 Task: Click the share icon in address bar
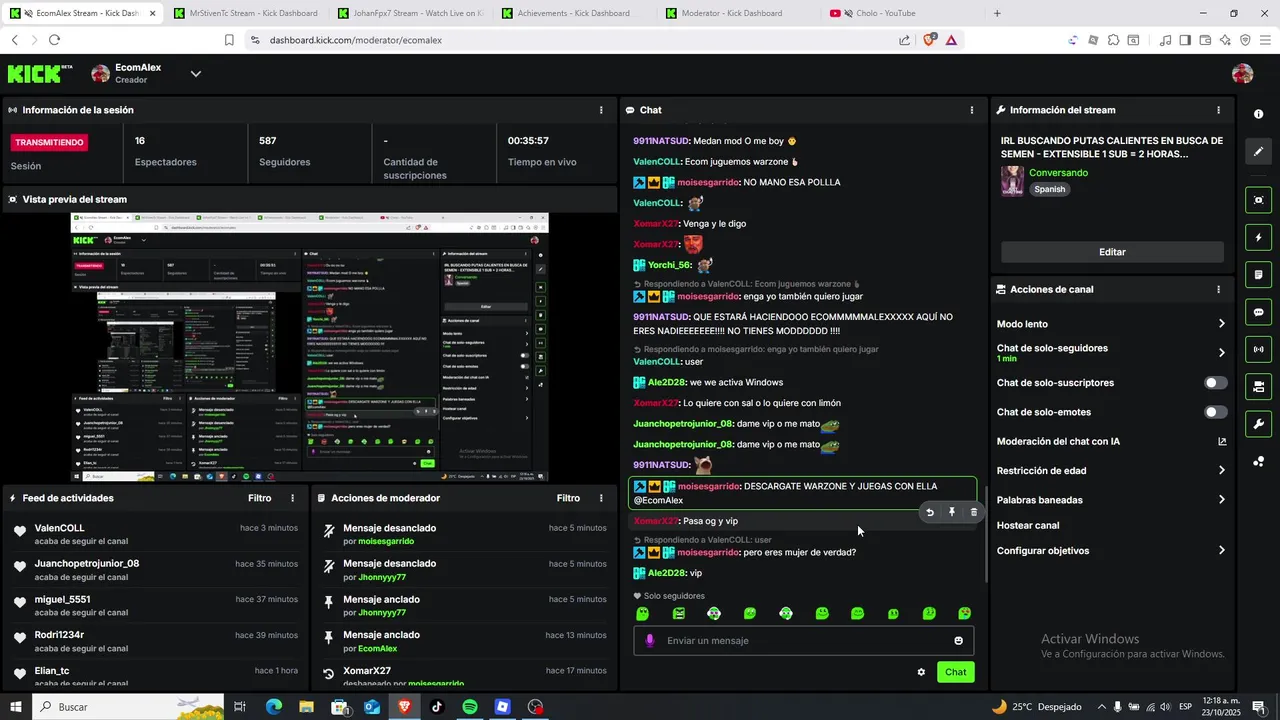coord(904,40)
